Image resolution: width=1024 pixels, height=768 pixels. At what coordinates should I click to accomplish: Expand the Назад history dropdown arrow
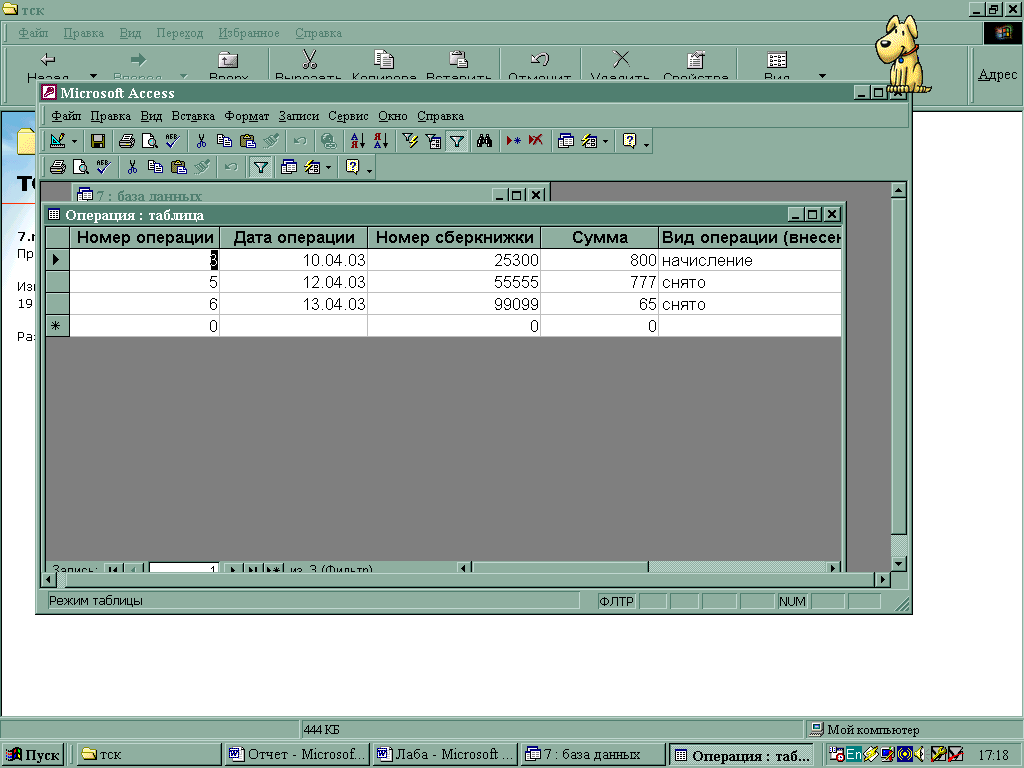(94, 76)
